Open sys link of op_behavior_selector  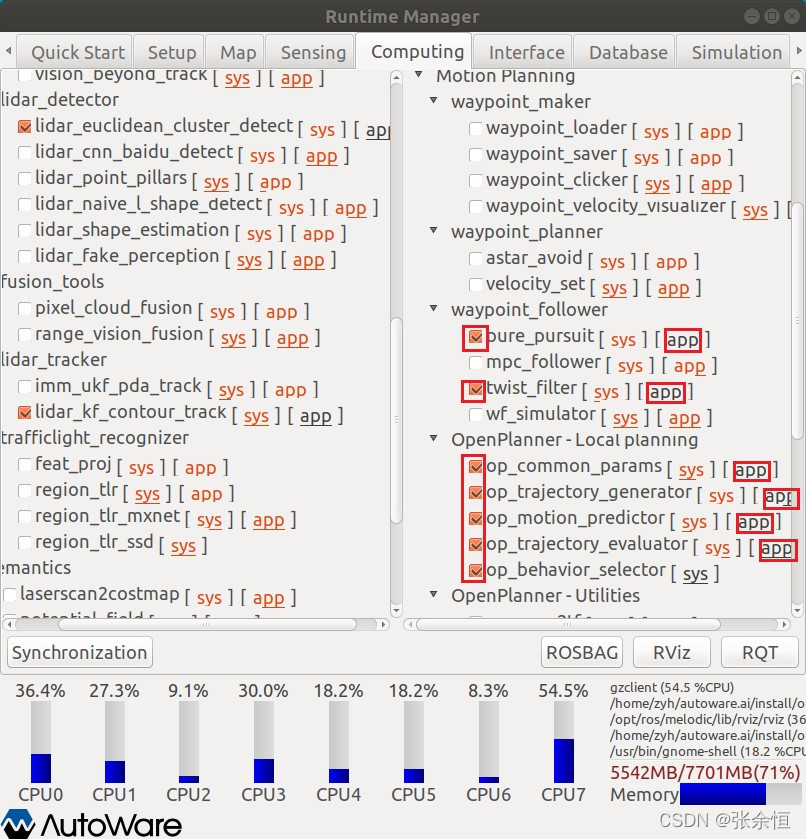tap(695, 575)
